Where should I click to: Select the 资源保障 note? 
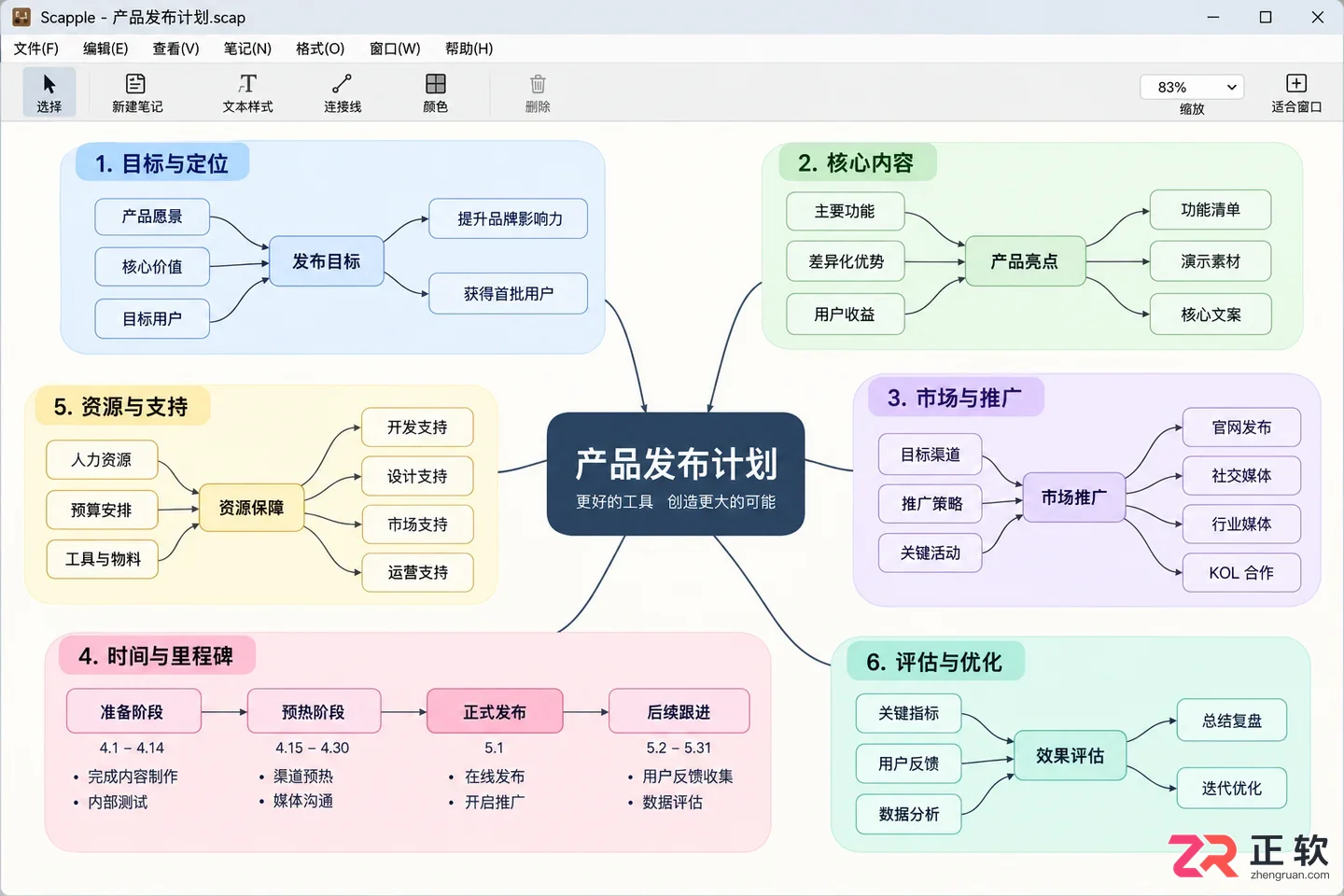pyautogui.click(x=251, y=508)
